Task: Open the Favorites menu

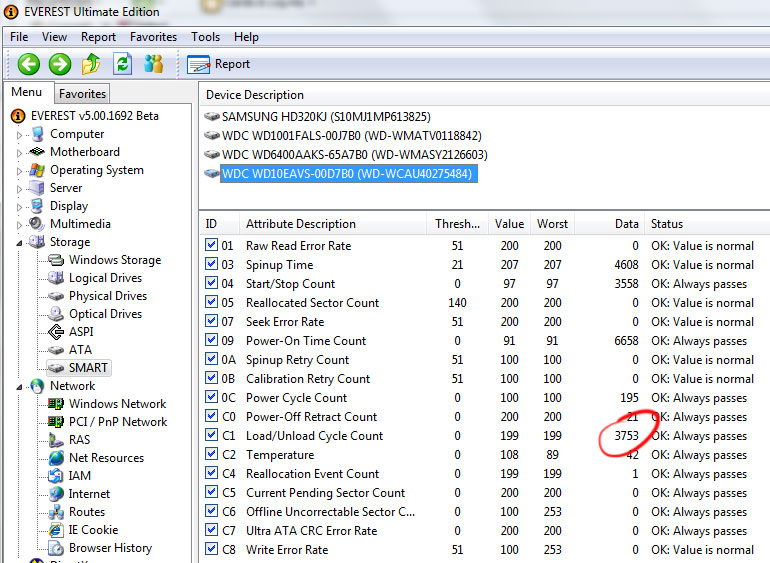Action: (x=153, y=37)
